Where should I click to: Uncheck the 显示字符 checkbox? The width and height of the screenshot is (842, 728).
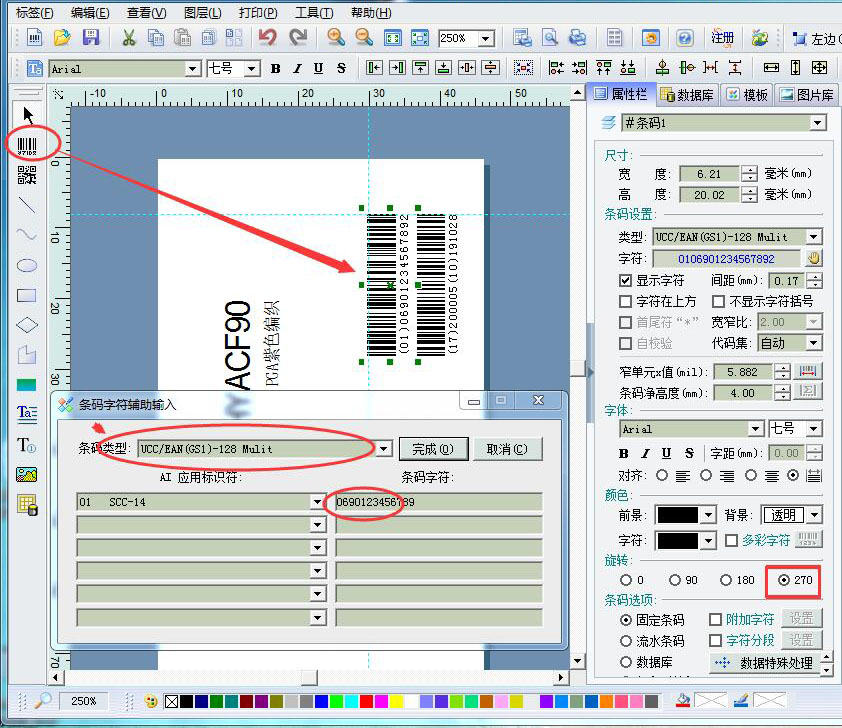625,281
